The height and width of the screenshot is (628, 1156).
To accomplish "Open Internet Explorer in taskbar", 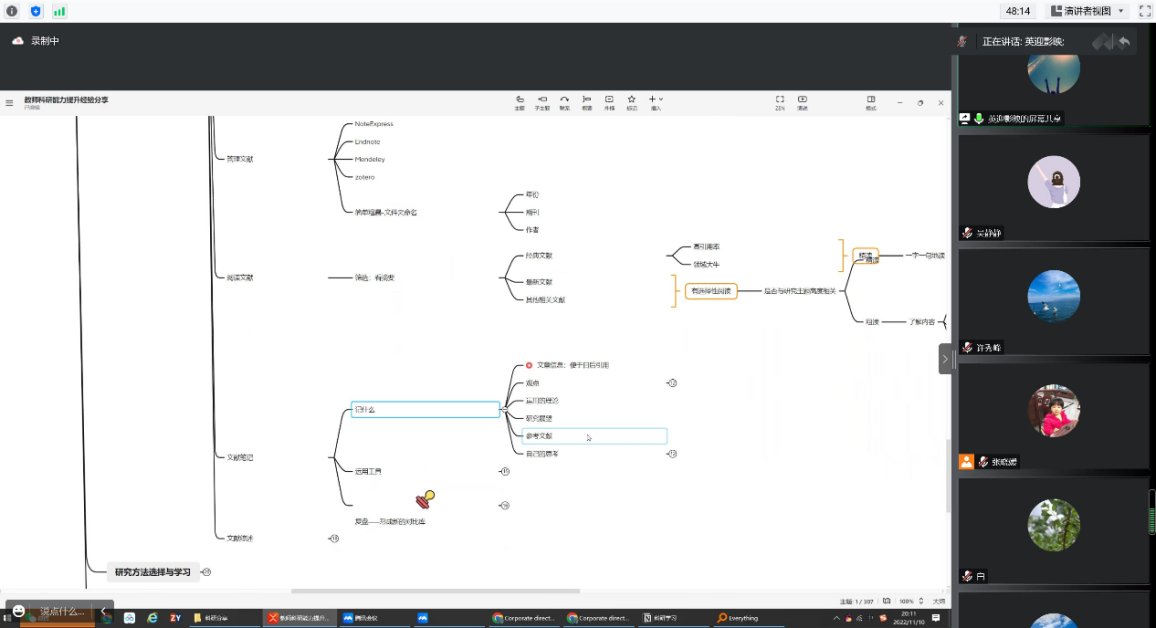I will coord(153,618).
